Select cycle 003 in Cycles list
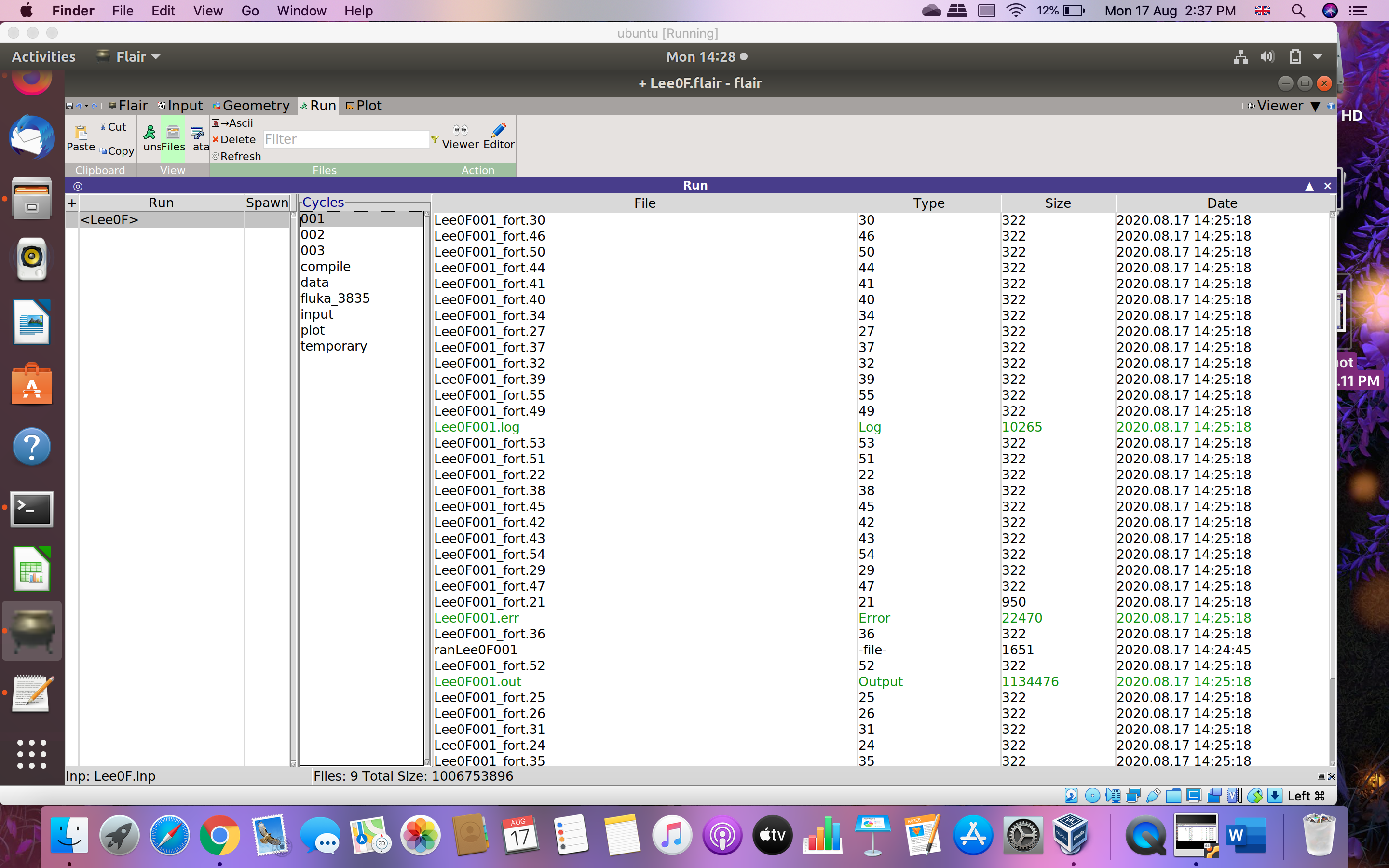Viewport: 1389px width, 868px height. 361,250
